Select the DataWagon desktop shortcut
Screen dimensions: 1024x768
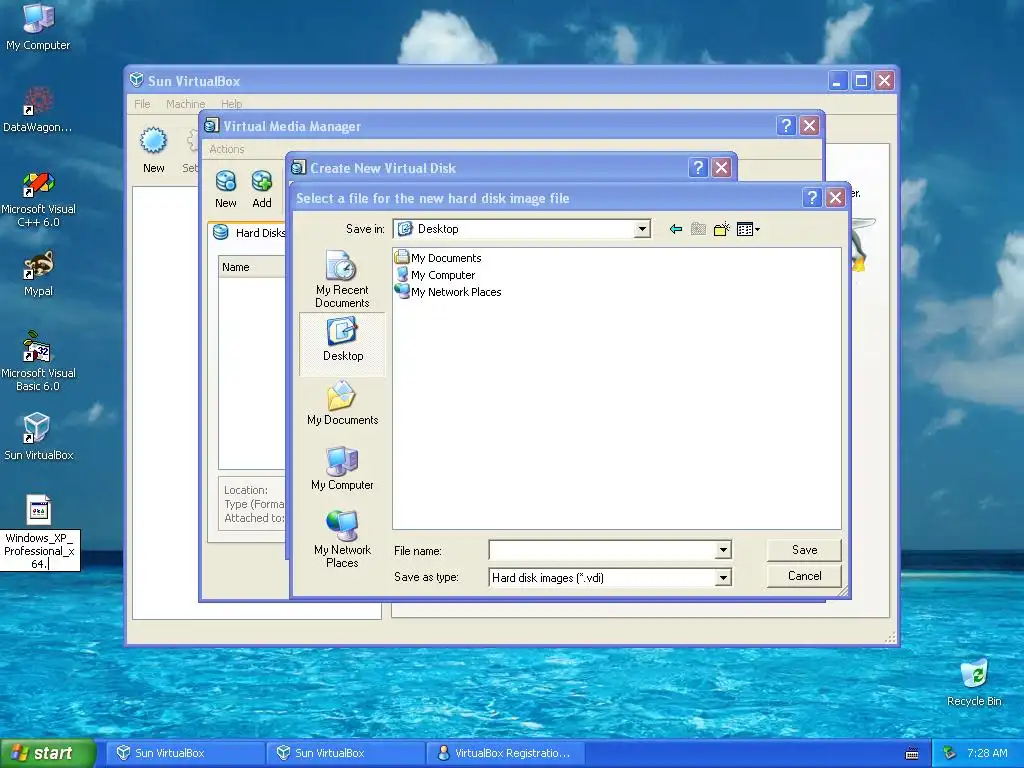(38, 110)
